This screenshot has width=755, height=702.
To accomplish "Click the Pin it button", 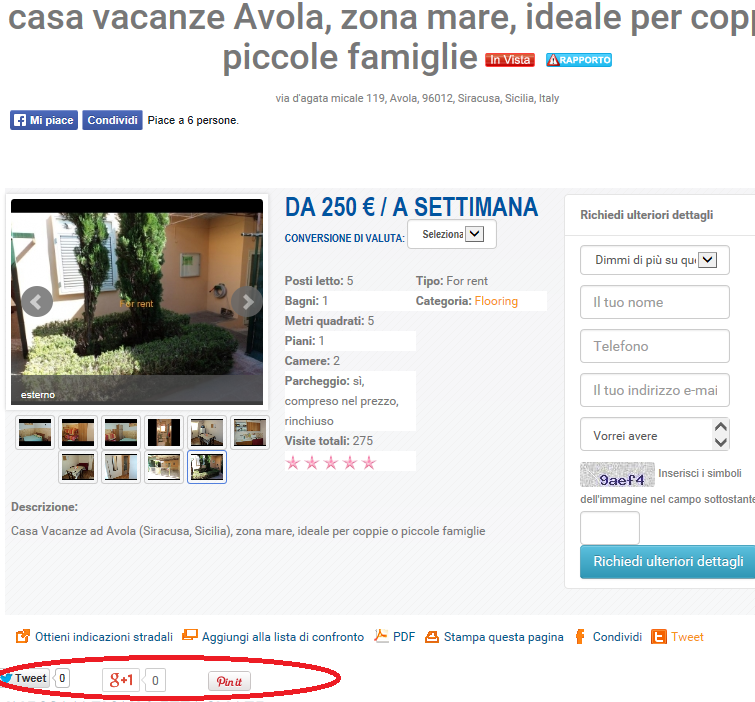I will [x=229, y=681].
